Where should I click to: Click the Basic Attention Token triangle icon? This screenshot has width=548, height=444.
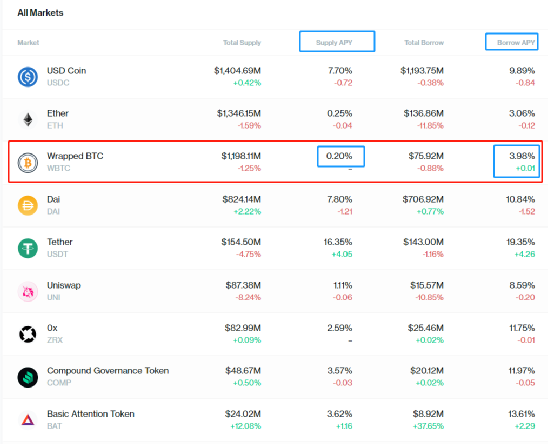28,420
